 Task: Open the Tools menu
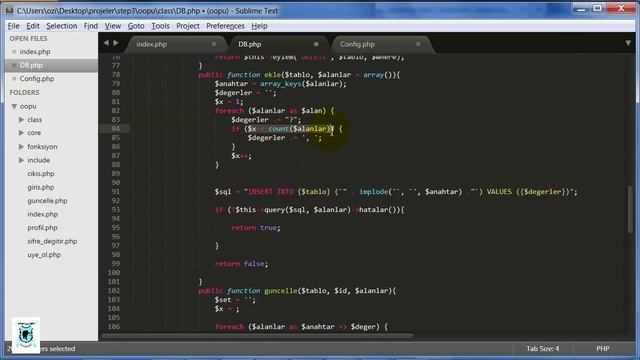[x=160, y=26]
